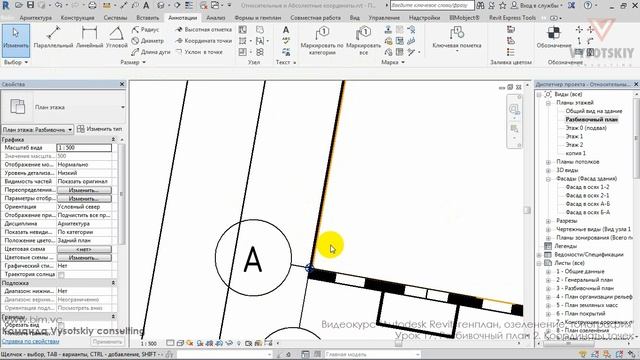The image size is (640, 360).
Task: Toggle the Траектория солнца checkbox
Action: tap(61, 275)
